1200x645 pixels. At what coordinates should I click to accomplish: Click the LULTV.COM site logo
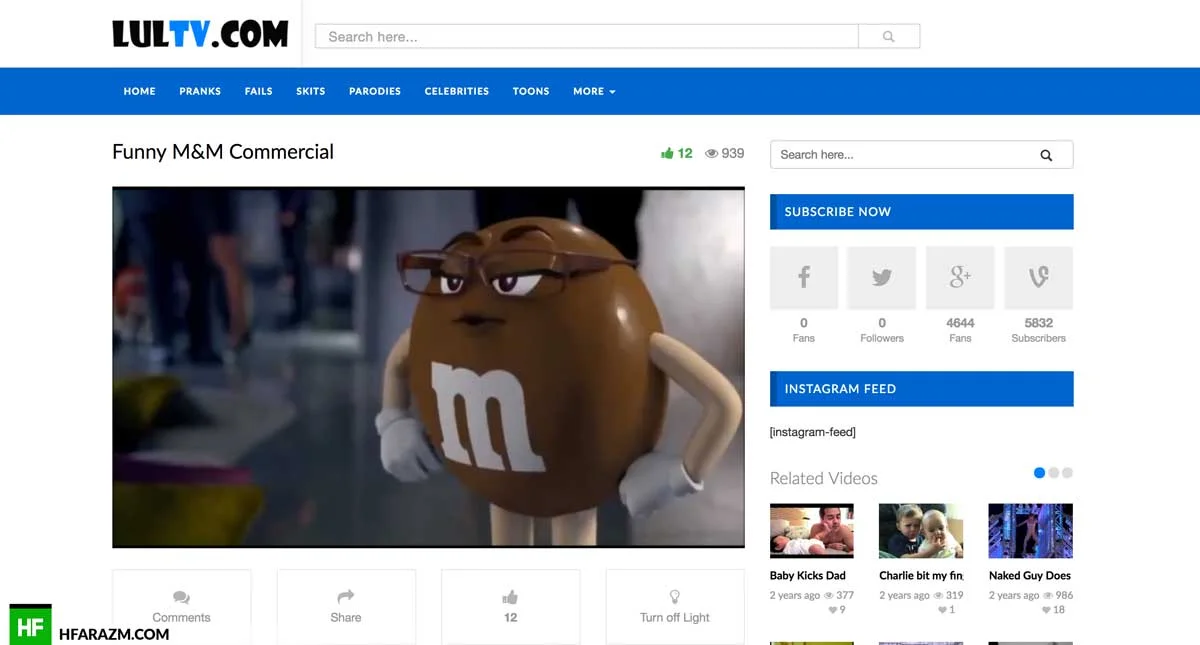tap(200, 35)
